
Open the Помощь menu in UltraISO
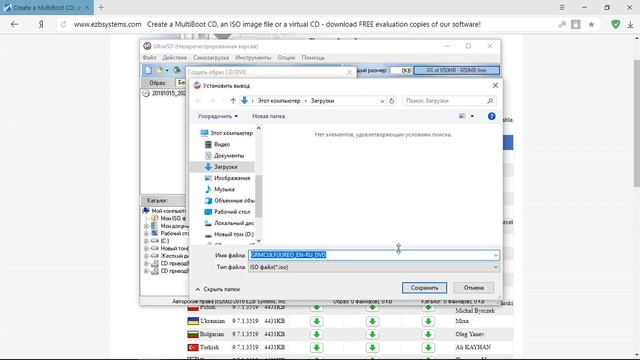click(x=313, y=58)
